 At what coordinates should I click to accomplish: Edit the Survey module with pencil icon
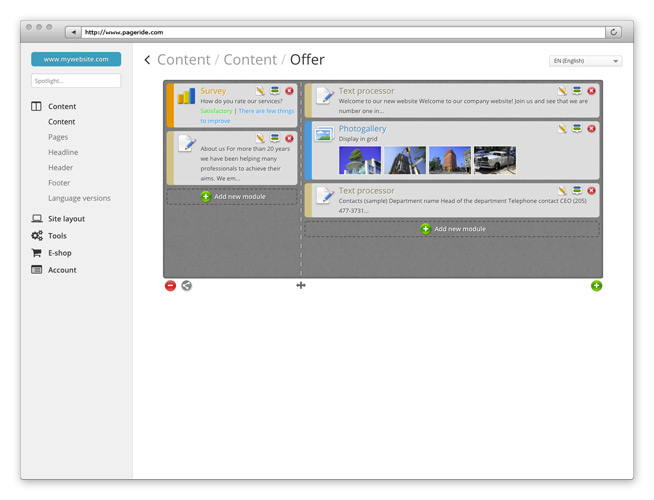(261, 91)
